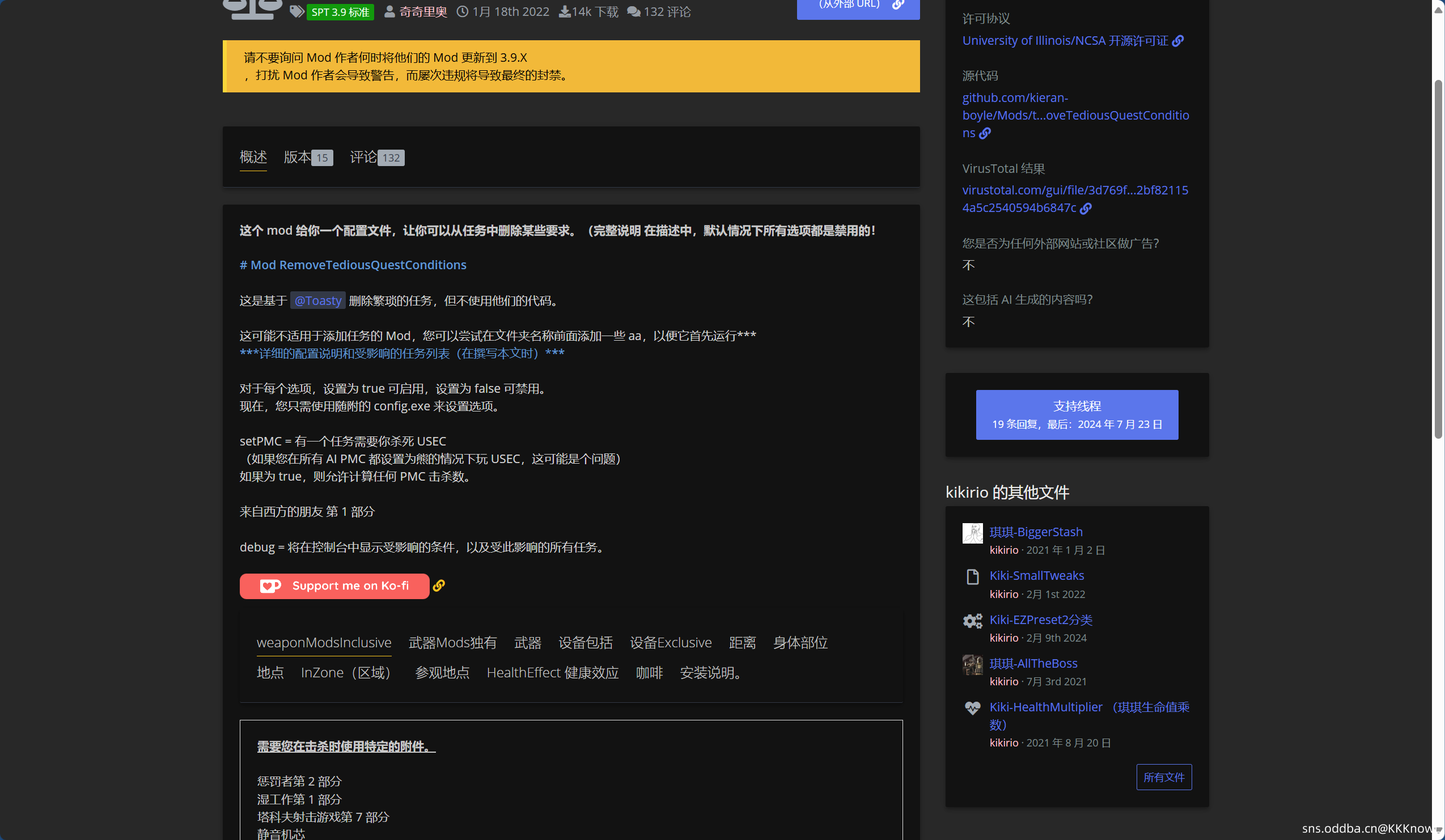Switch to the 版本 15 tab
The height and width of the screenshot is (840, 1445).
pos(307,157)
